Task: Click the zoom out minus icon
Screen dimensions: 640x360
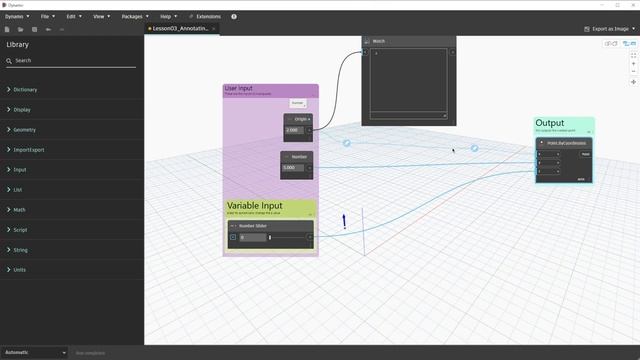Action: 633,71
